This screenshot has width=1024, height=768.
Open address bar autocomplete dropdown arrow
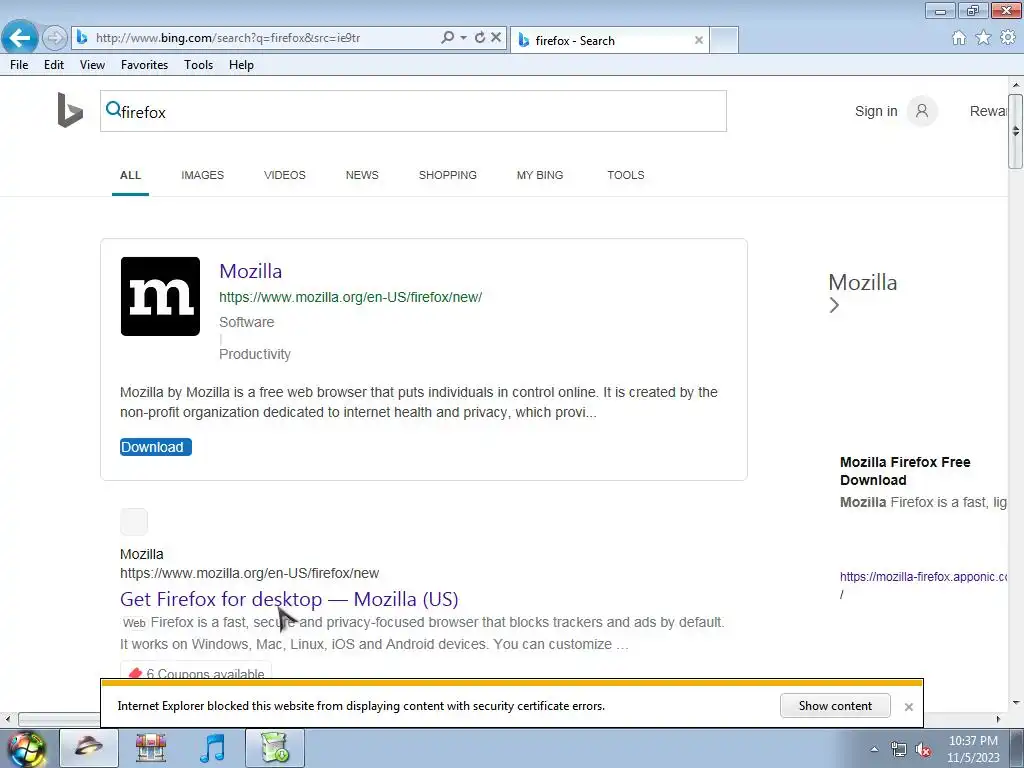[463, 37]
